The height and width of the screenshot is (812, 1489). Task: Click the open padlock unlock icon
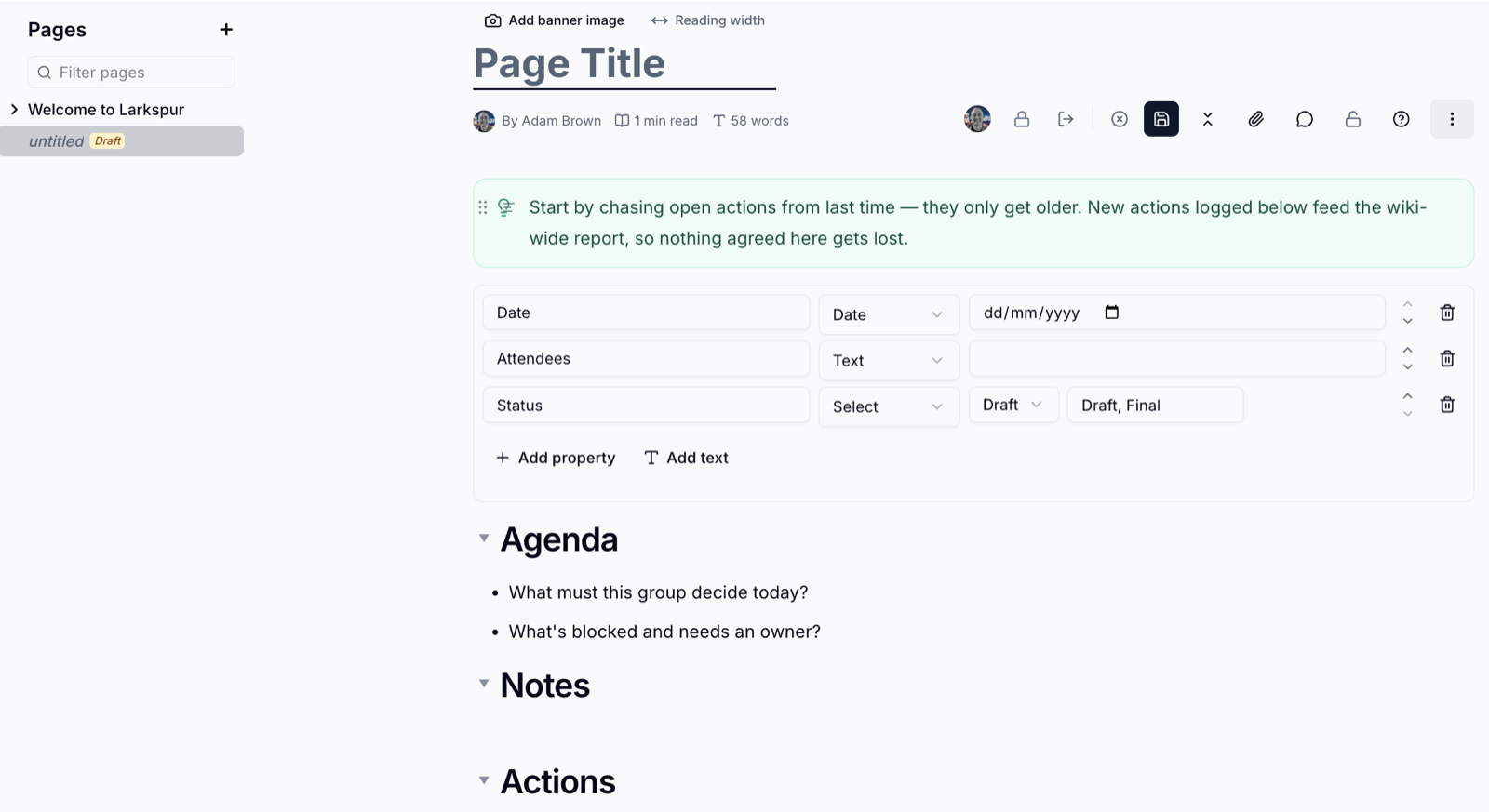coord(1353,119)
